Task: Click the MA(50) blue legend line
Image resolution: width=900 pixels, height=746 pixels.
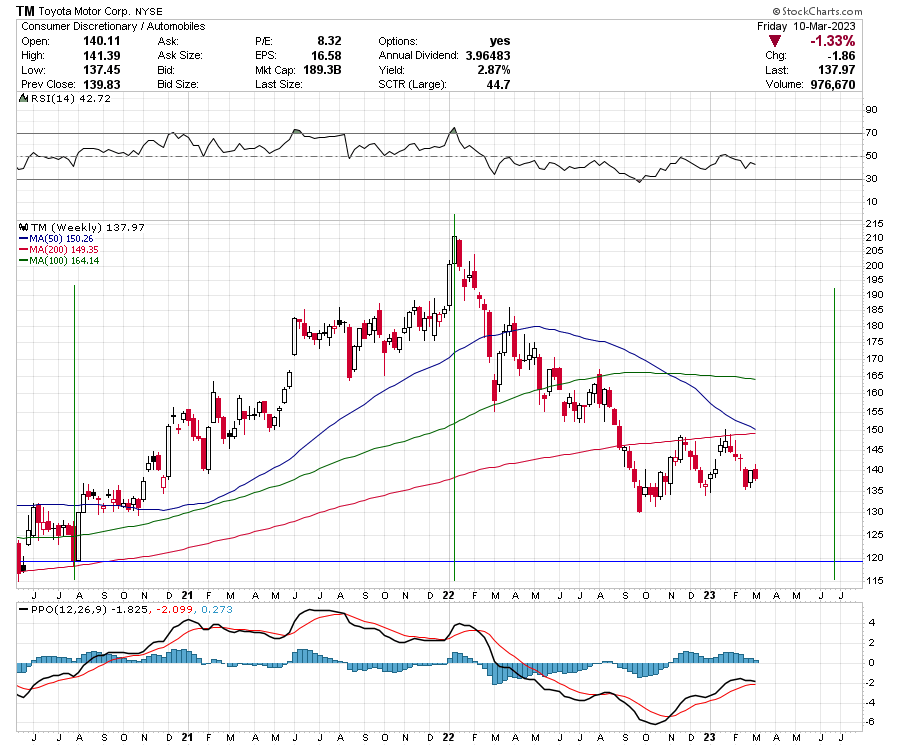Action: coord(24,239)
